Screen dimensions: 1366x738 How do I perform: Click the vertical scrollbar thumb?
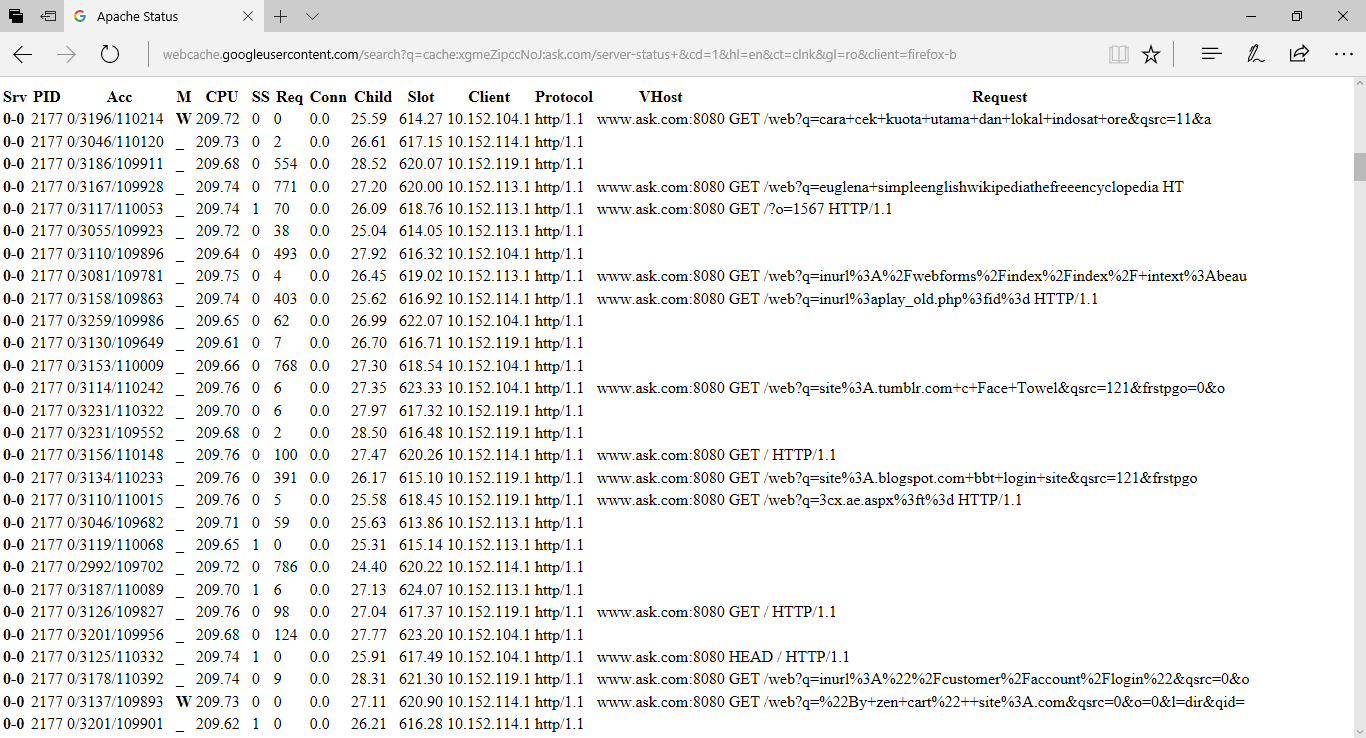point(1359,166)
